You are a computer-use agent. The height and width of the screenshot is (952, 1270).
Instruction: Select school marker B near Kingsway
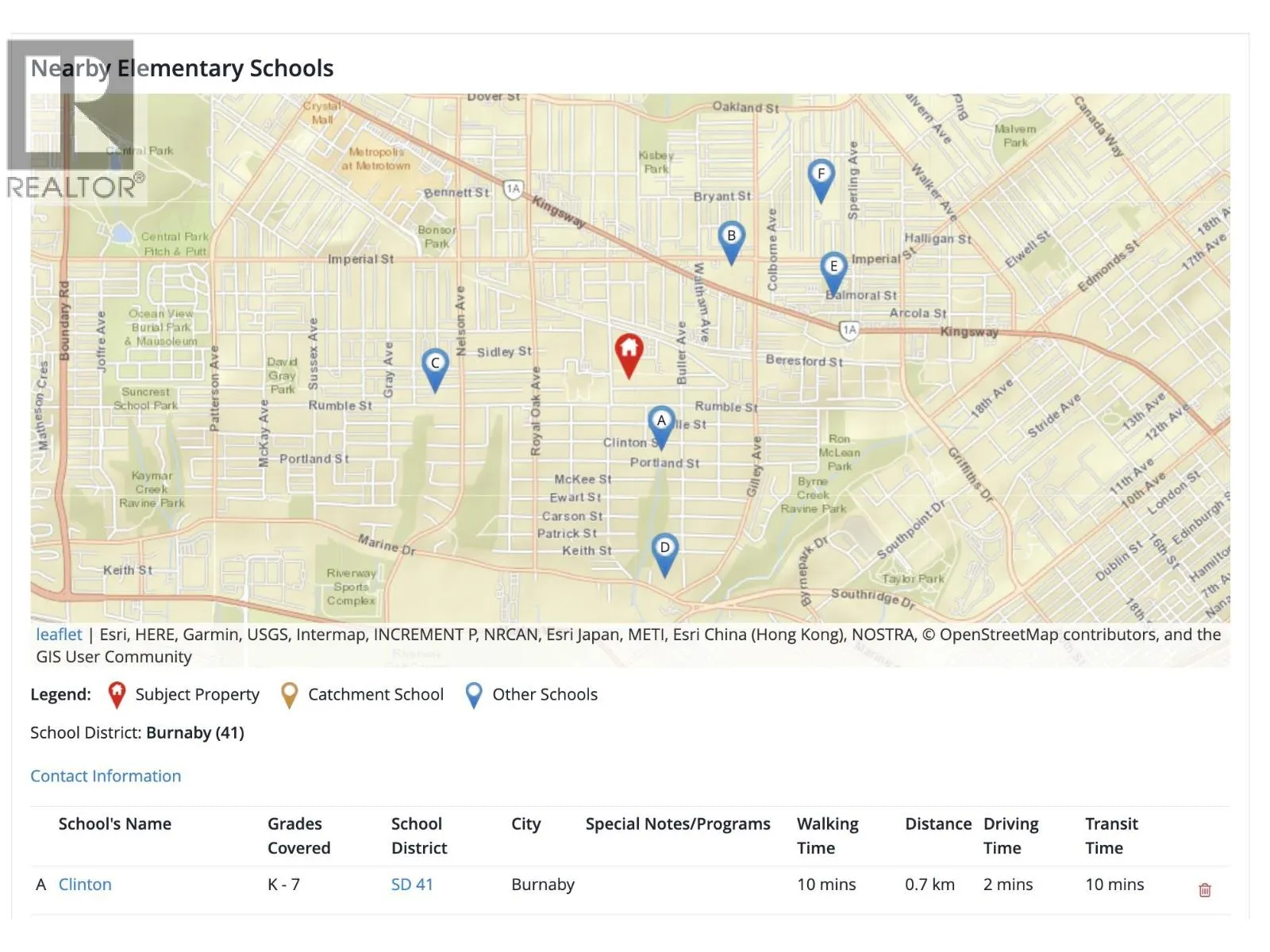731,238
